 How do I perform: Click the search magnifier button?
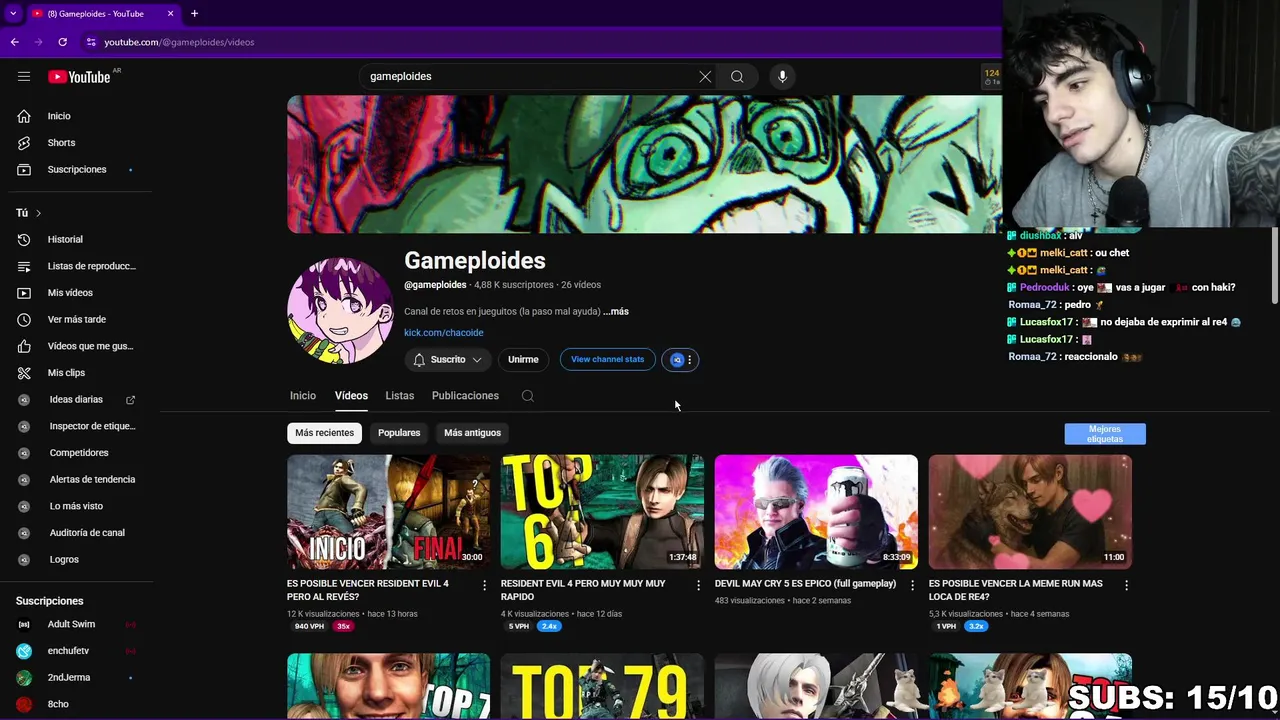[x=737, y=76]
